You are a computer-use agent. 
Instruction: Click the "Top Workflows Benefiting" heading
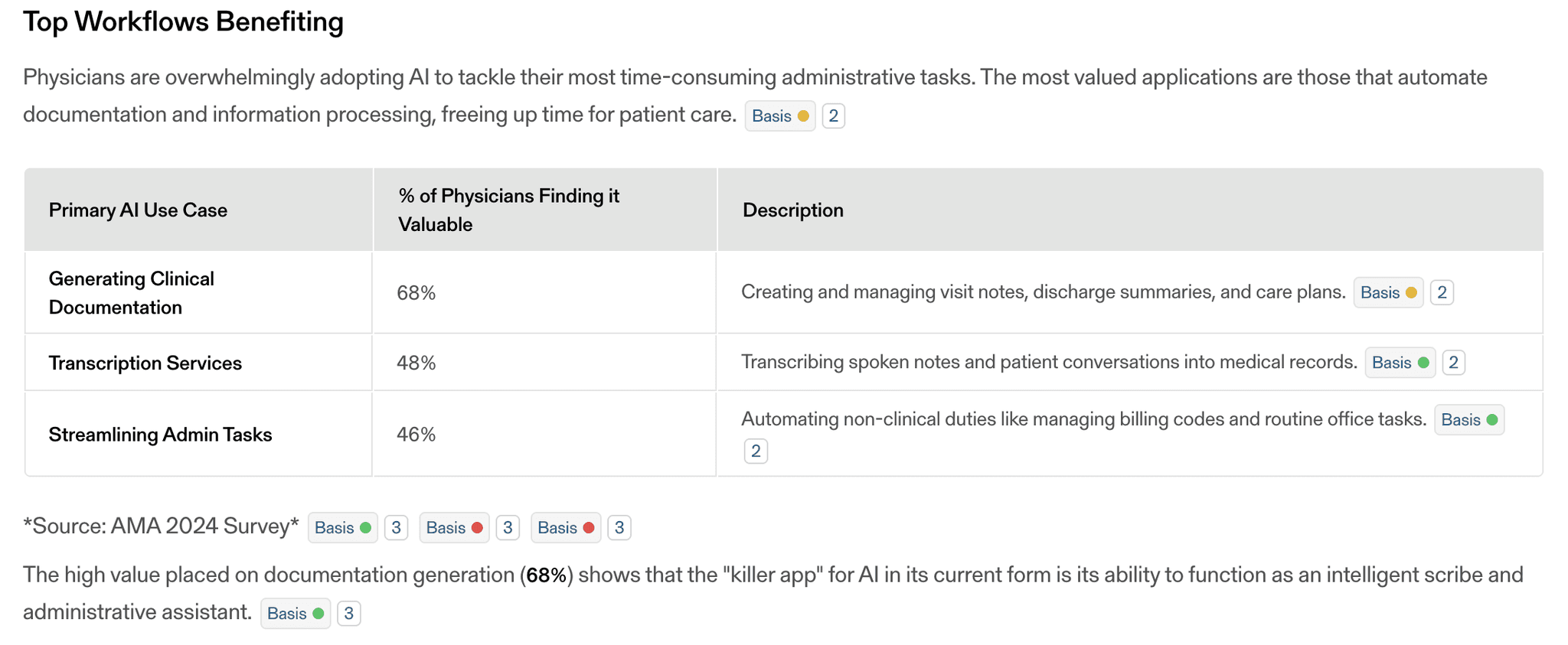click(183, 22)
